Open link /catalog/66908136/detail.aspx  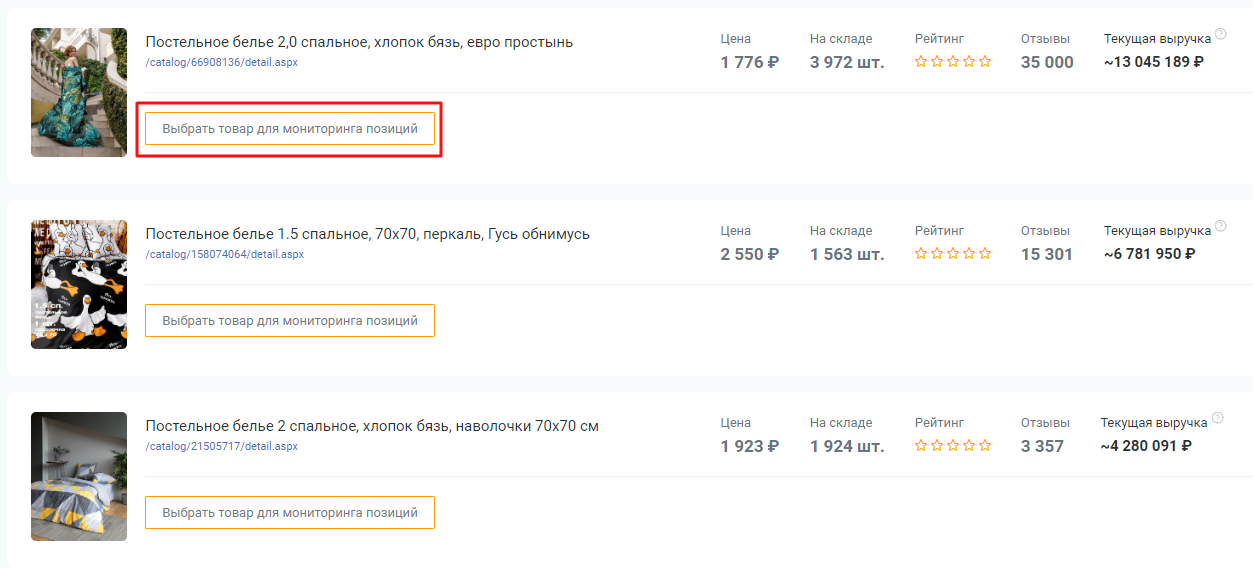click(x=222, y=62)
